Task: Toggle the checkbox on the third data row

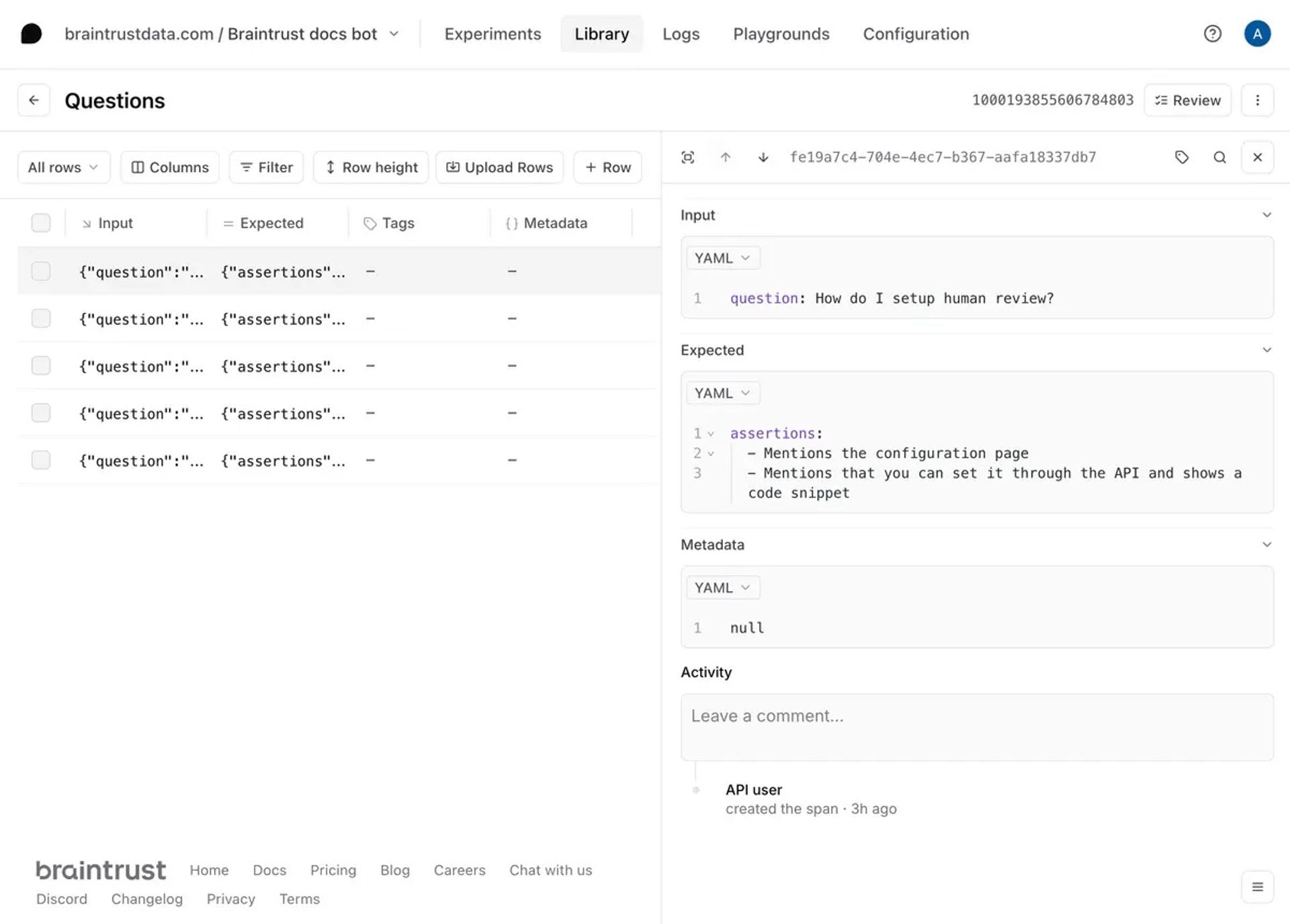Action: pyautogui.click(x=41, y=365)
